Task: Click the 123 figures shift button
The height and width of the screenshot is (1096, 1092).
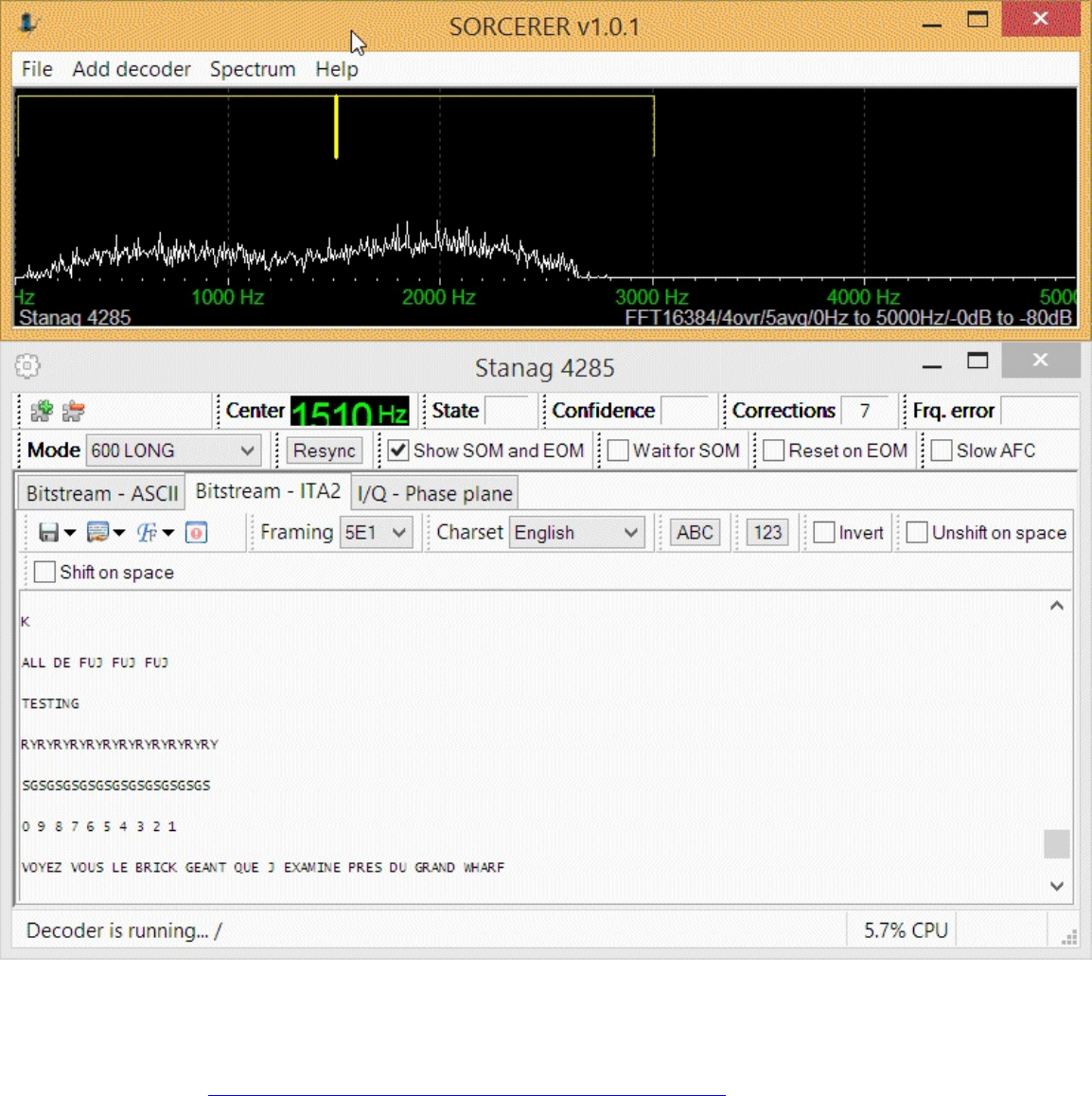Action: click(x=767, y=533)
